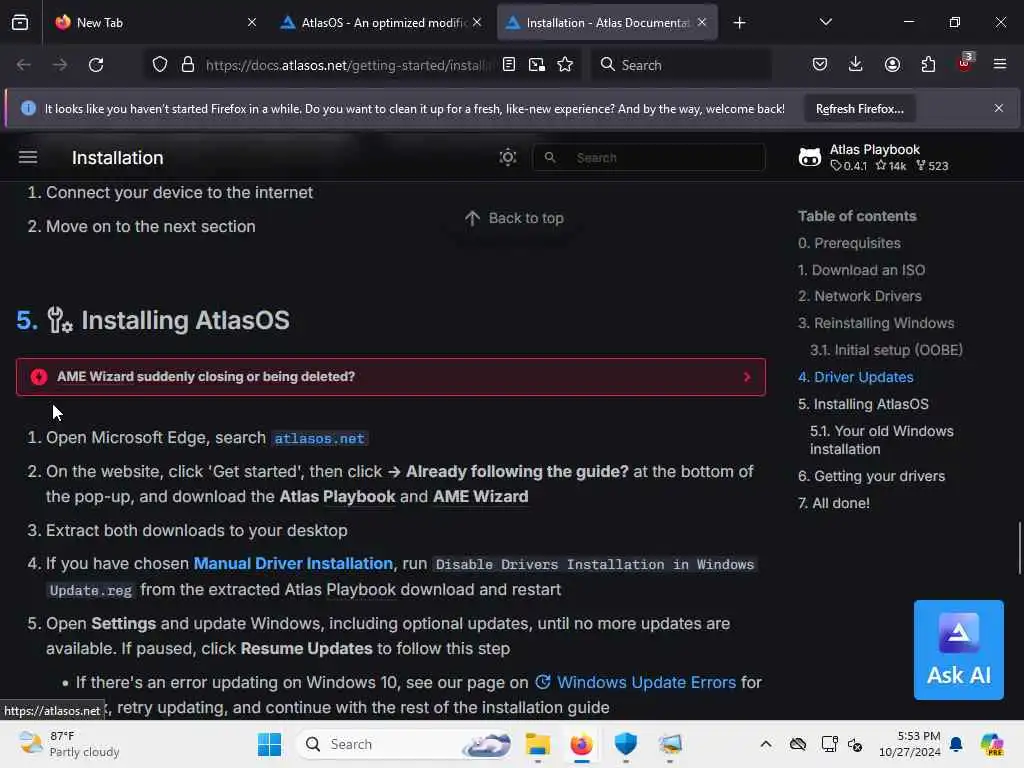The height and width of the screenshot is (768, 1024).
Task: Open uBlock Origin extension icon
Action: pos(965,63)
